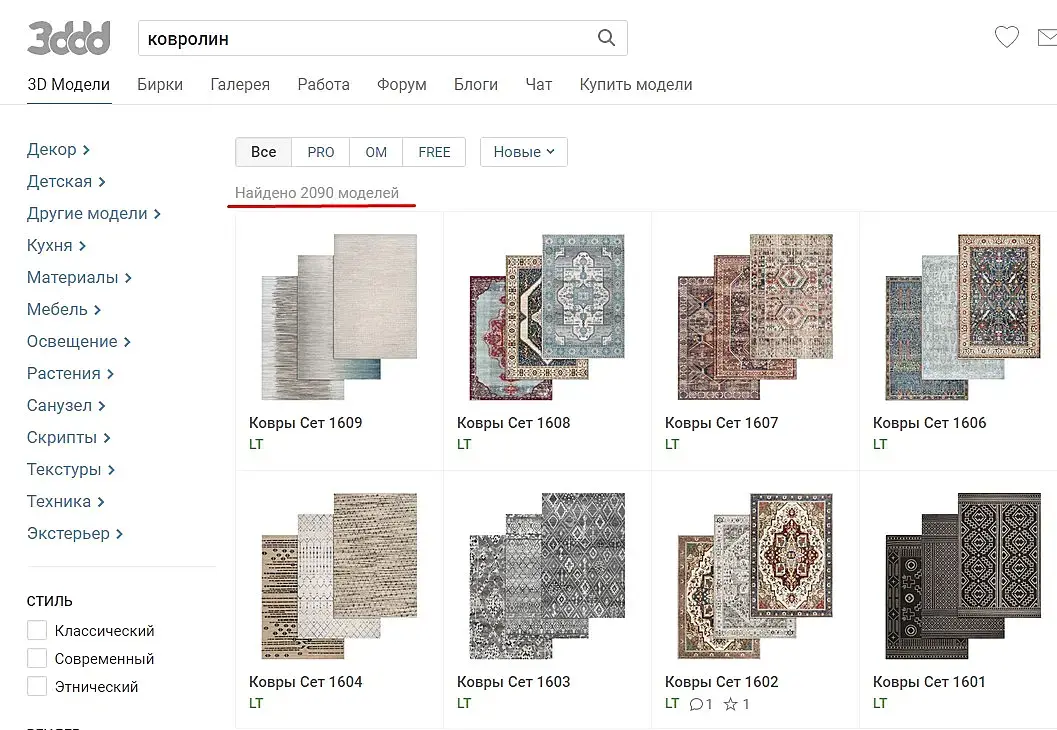Click comment icon on Ковры Сет 1602
This screenshot has width=1057, height=730.
[x=696, y=704]
